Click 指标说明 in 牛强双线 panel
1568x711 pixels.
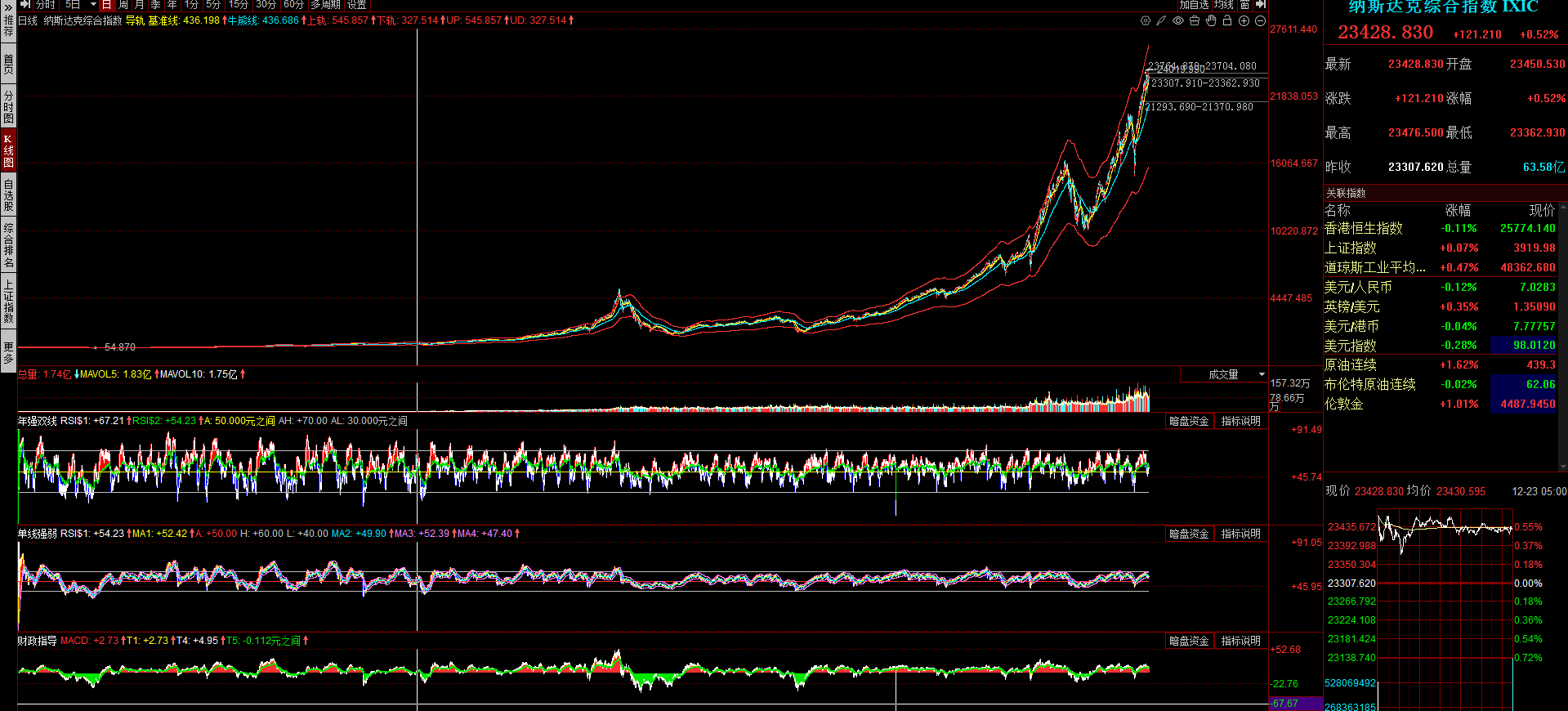[x=1240, y=421]
